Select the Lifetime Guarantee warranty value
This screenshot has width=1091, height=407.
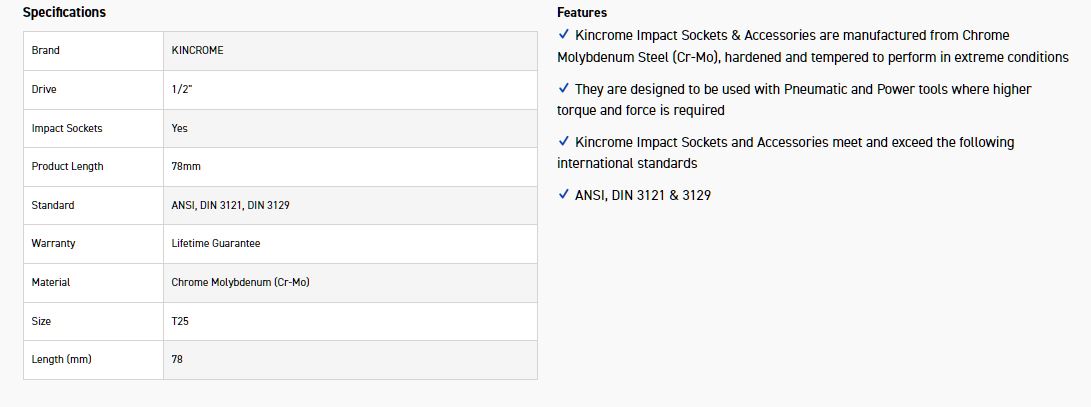[216, 244]
